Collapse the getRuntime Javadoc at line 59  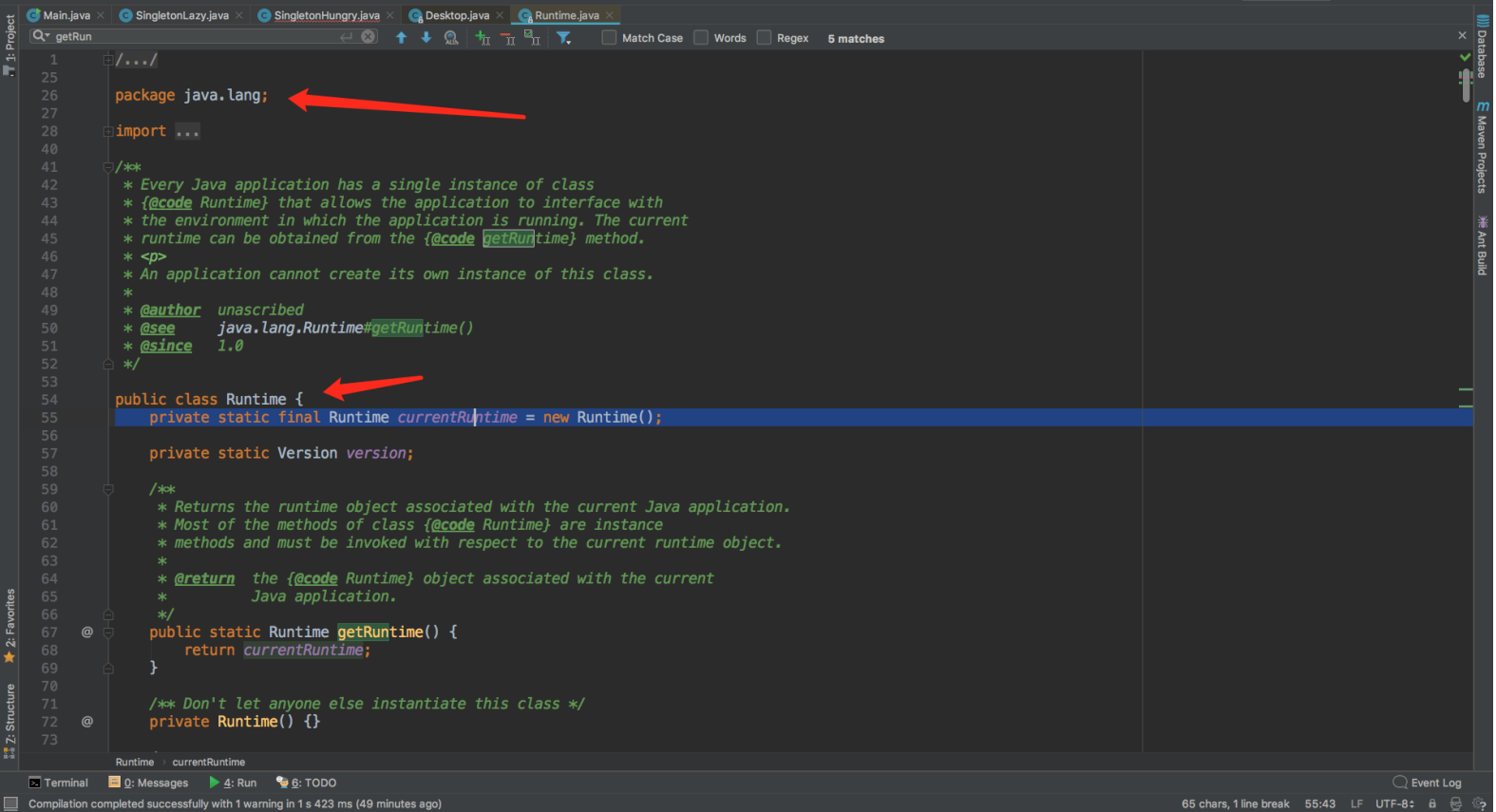point(108,489)
